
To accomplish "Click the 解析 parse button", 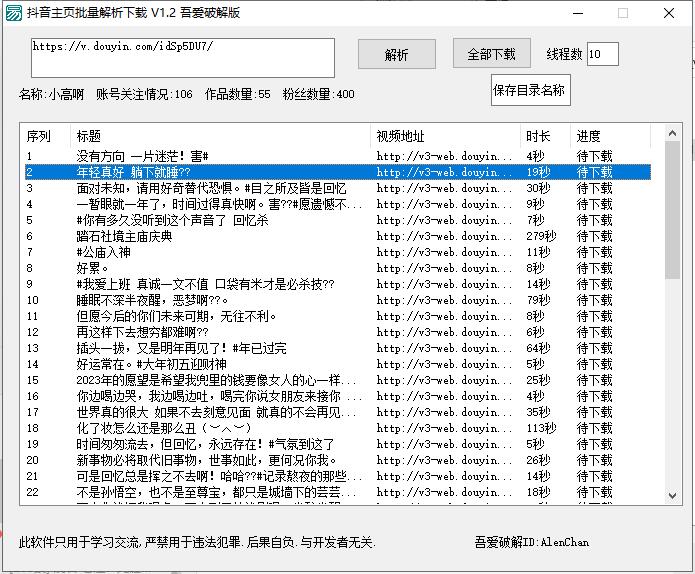I will tap(397, 54).
